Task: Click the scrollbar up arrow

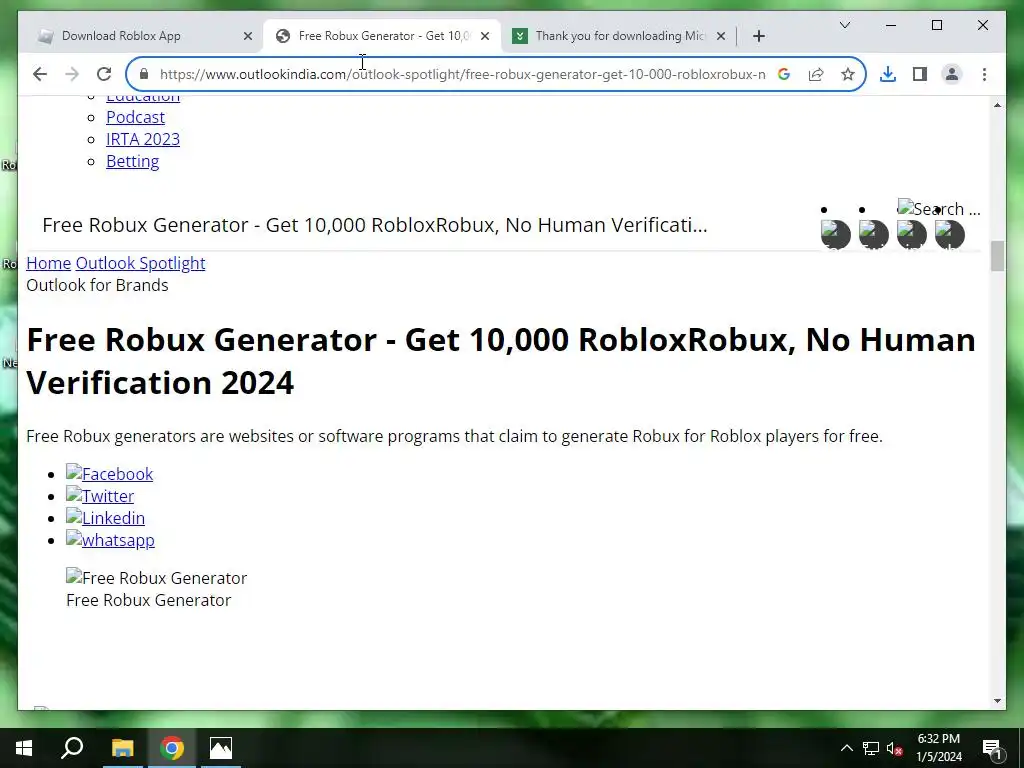Action: pyautogui.click(x=997, y=105)
